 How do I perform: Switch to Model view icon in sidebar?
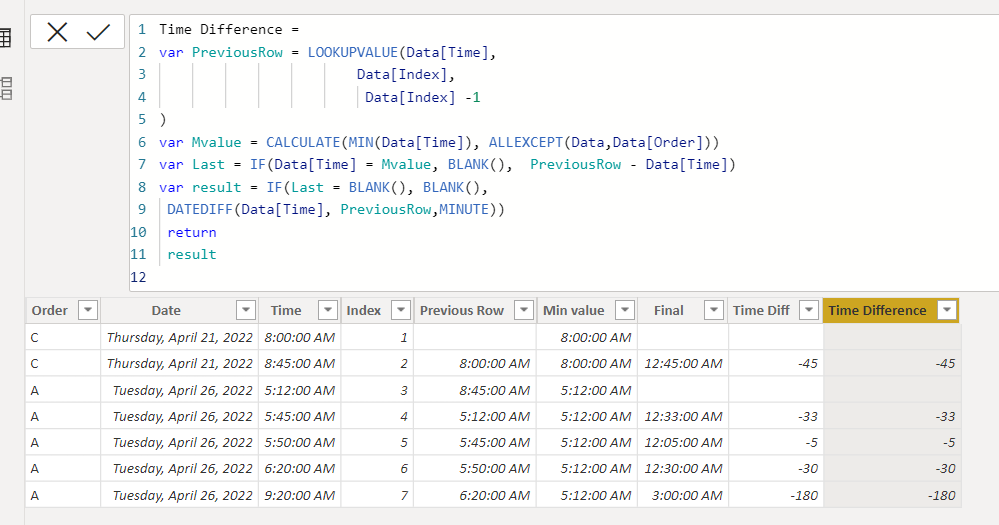tap(6, 88)
